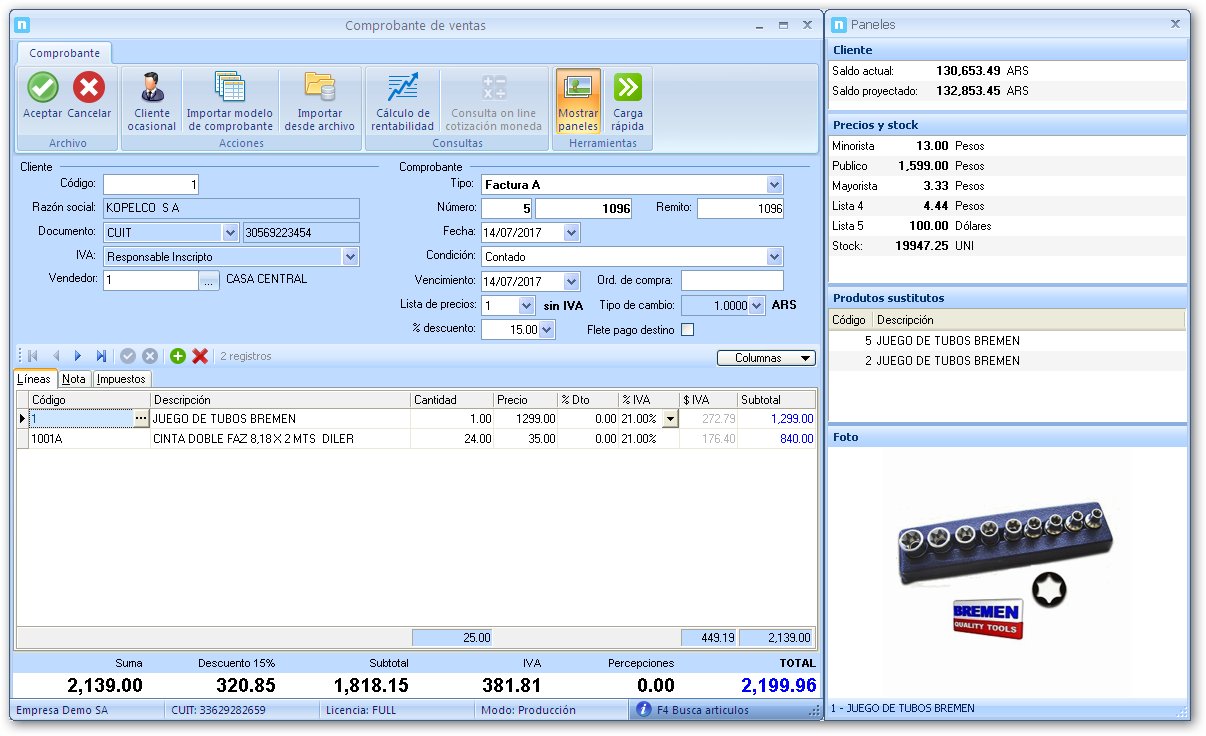Switch to the Impuestos tab
The width and height of the screenshot is (1206, 736).
click(122, 379)
